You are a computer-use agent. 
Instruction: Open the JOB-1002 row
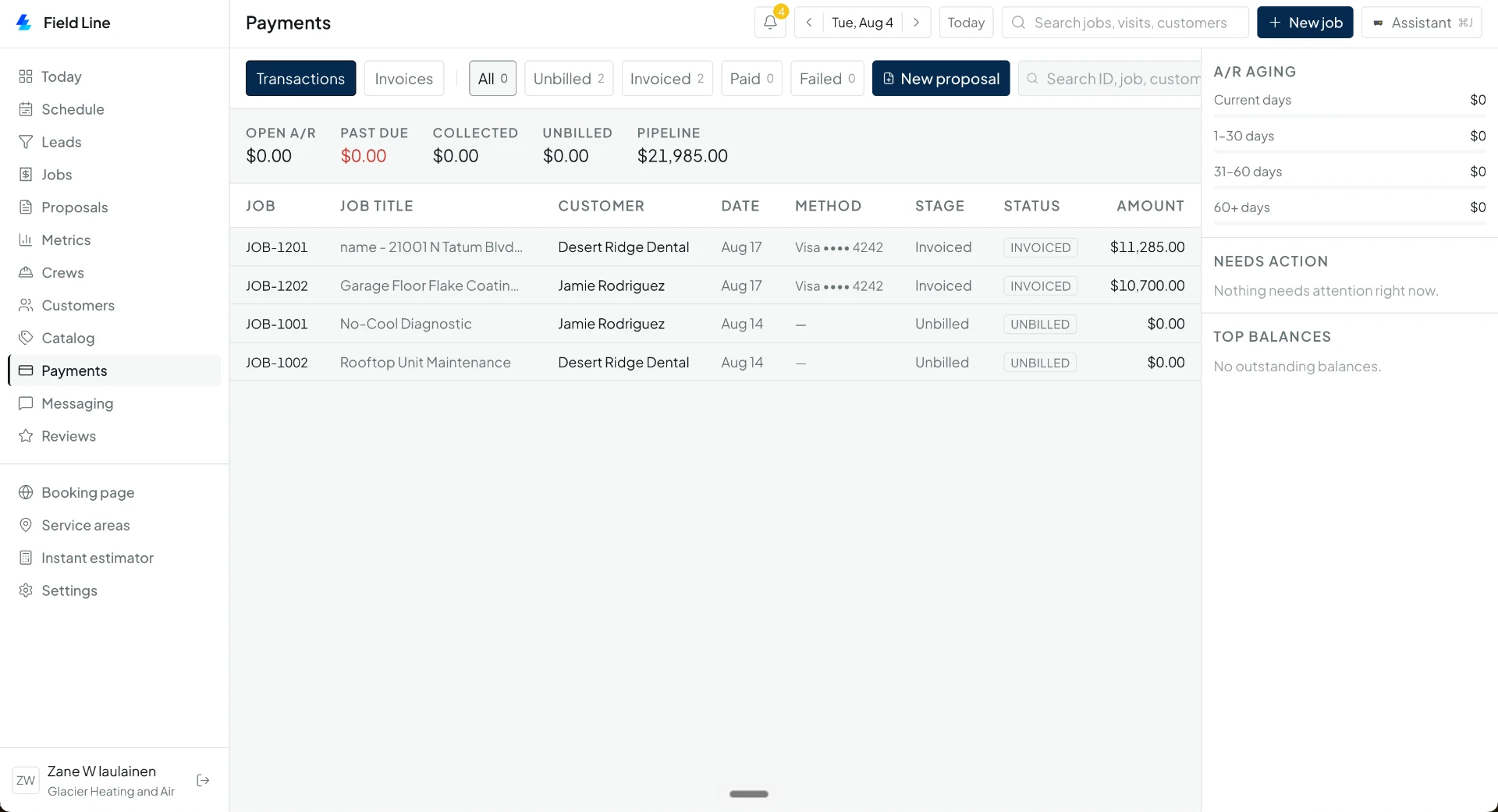pos(715,363)
